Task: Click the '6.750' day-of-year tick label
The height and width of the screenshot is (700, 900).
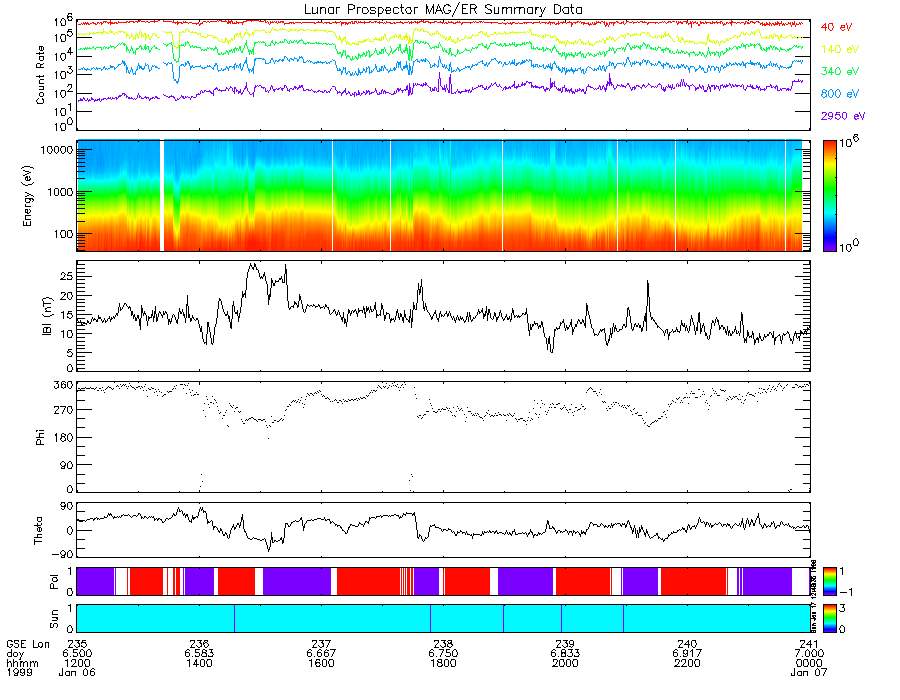Action: [443, 654]
